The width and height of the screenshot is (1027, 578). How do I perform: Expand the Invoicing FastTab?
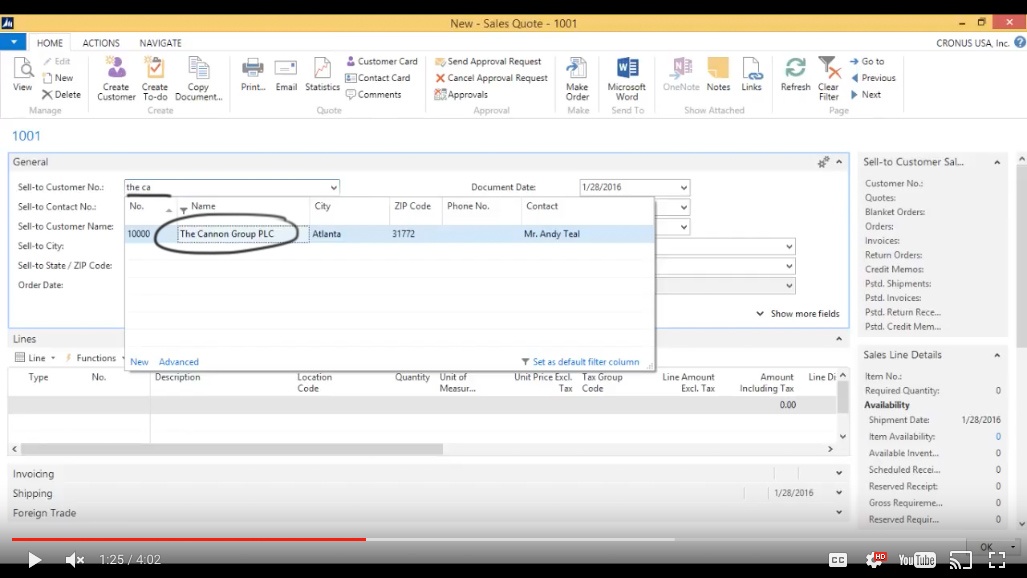pyautogui.click(x=839, y=473)
